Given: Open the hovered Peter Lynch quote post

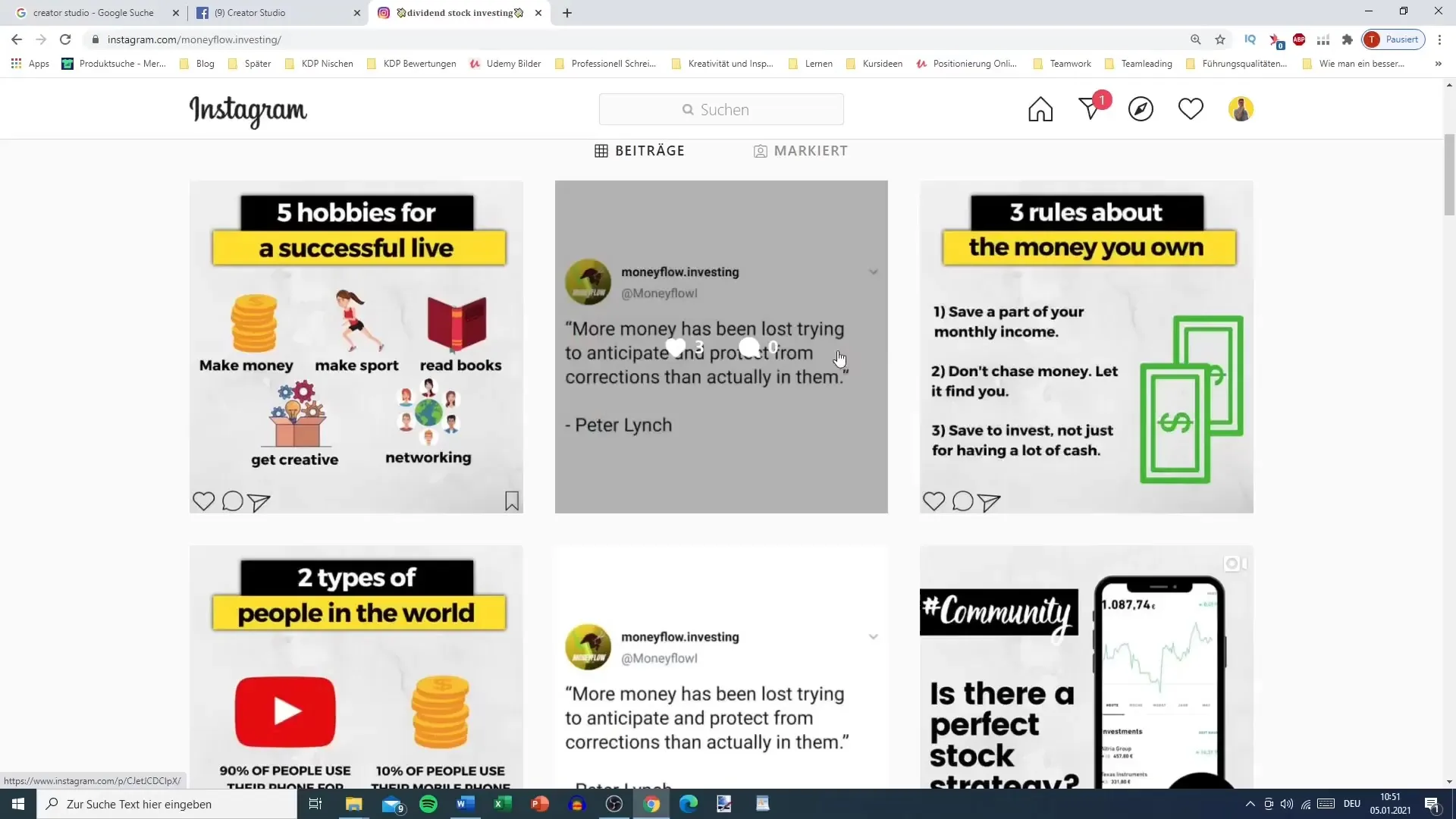Looking at the screenshot, I should [x=721, y=347].
